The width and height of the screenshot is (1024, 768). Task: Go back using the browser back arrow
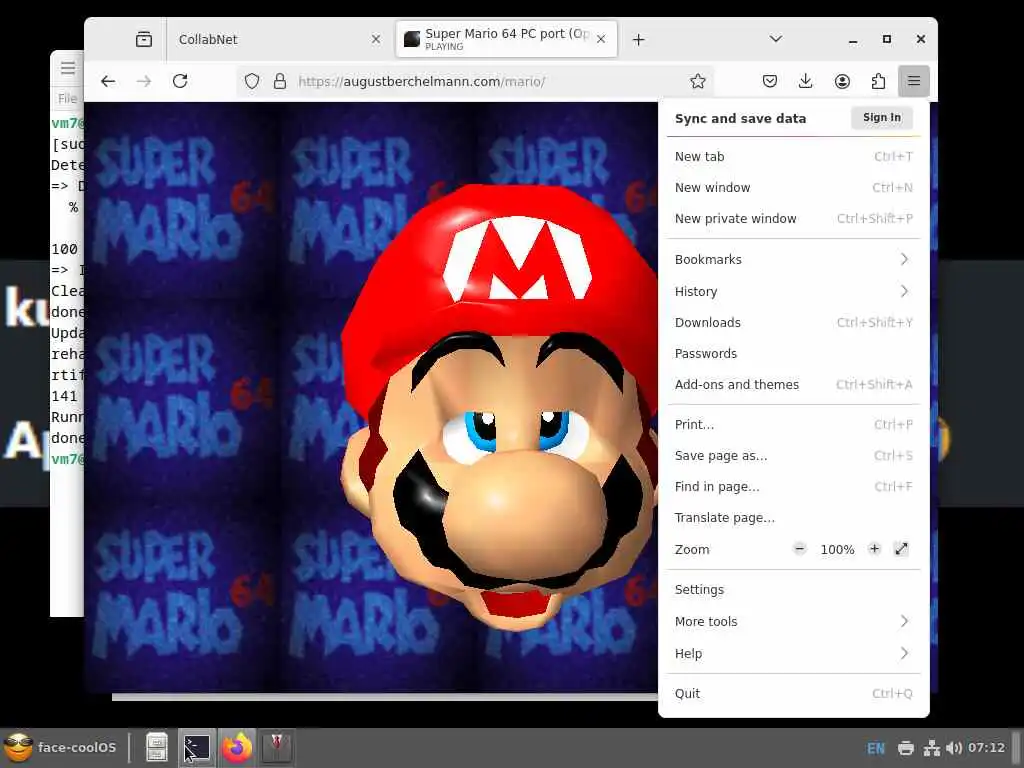pyautogui.click(x=108, y=81)
